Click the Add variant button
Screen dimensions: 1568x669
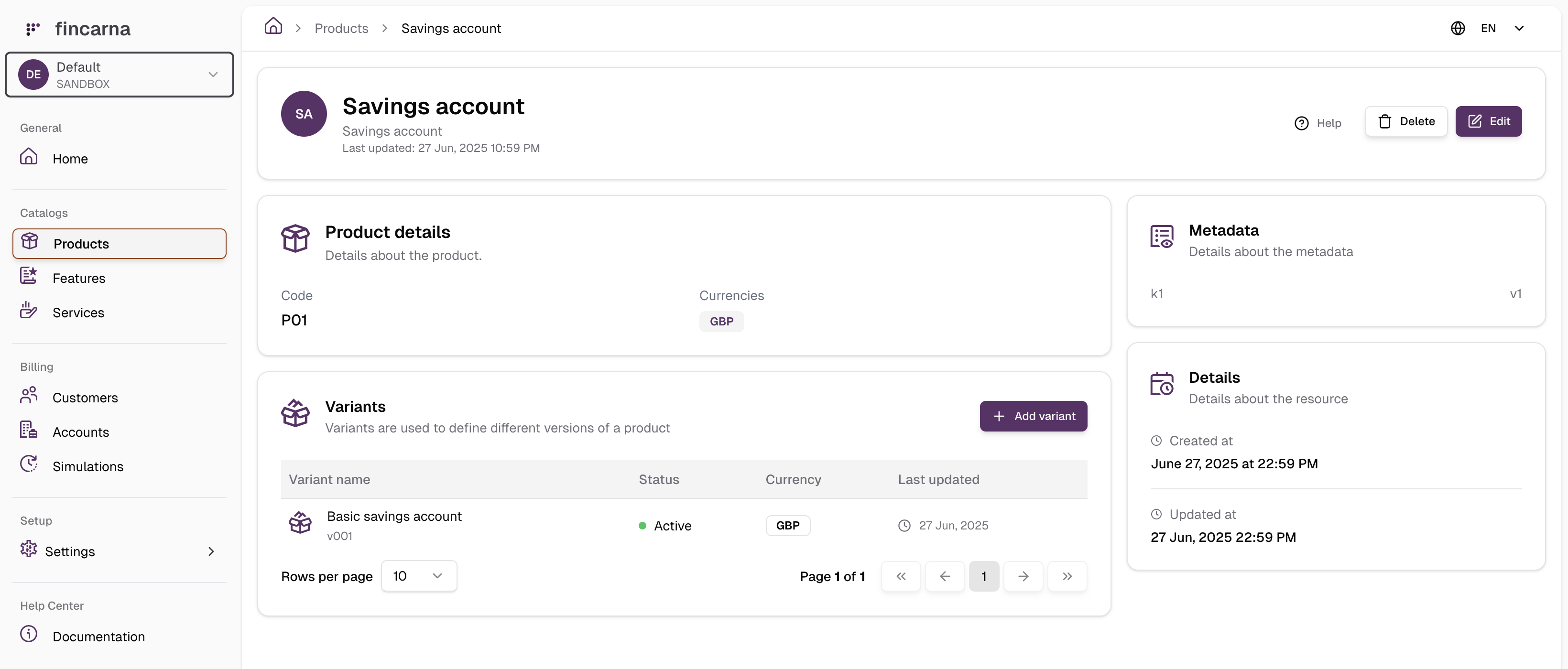pyautogui.click(x=1033, y=416)
